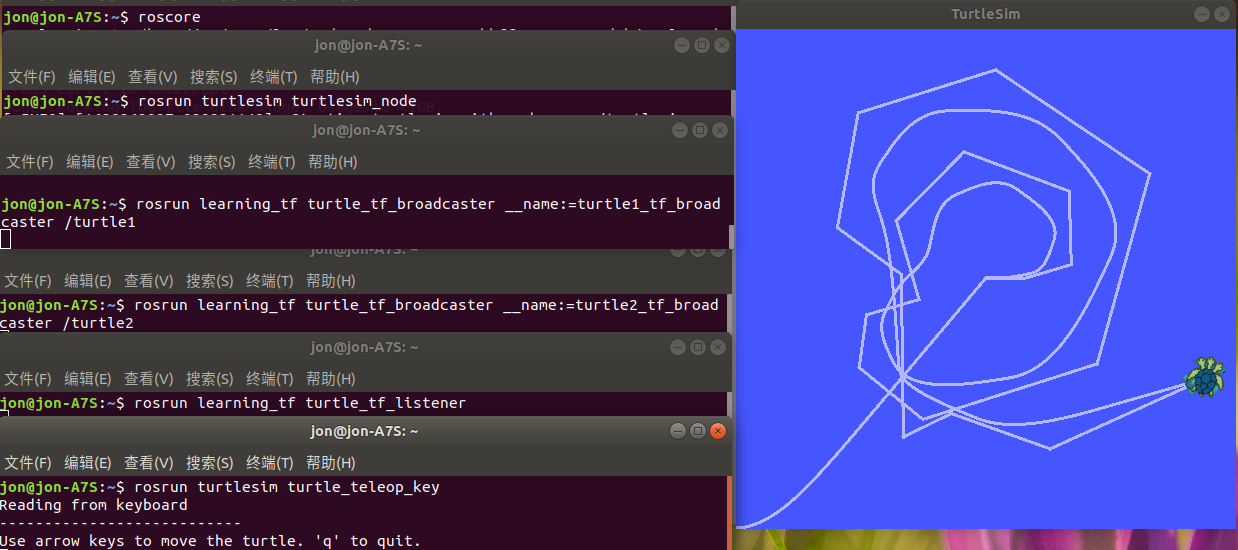Open 帮助(H) menu in turtle1 broadcaster terminal
1238x550 pixels.
click(333, 162)
